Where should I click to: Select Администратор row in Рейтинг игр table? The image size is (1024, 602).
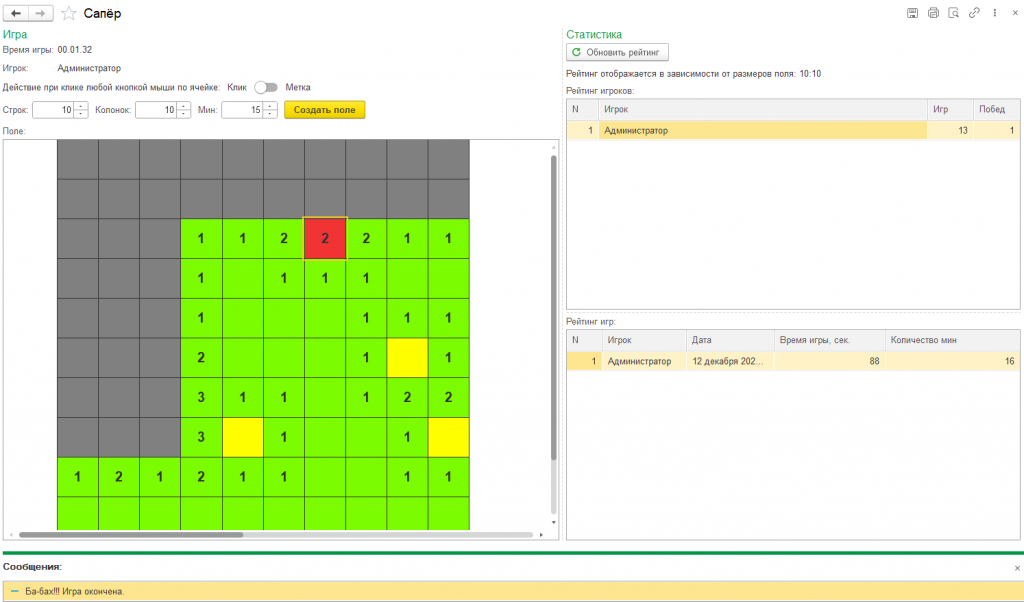pos(793,361)
